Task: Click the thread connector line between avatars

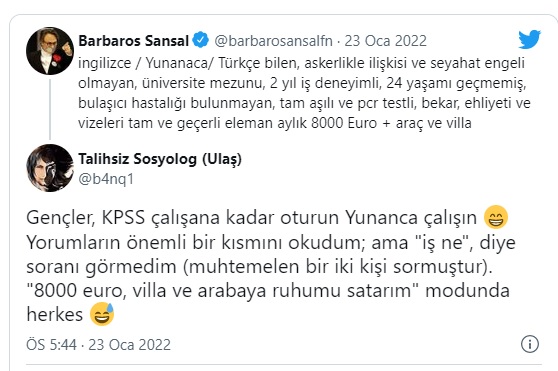Action: [50, 109]
